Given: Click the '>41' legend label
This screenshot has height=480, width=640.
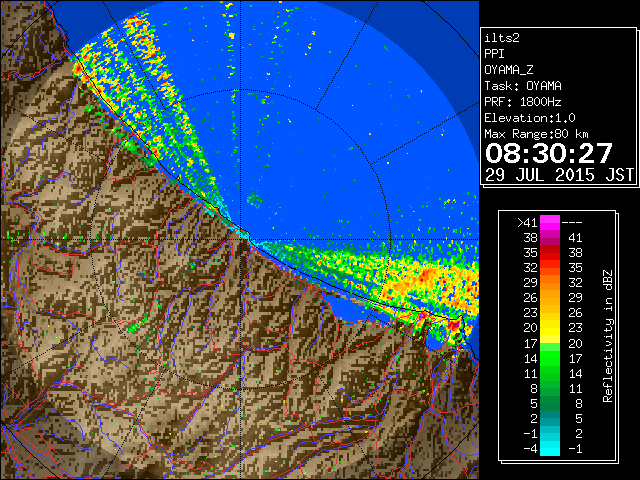Looking at the screenshot, I should pos(527,223).
